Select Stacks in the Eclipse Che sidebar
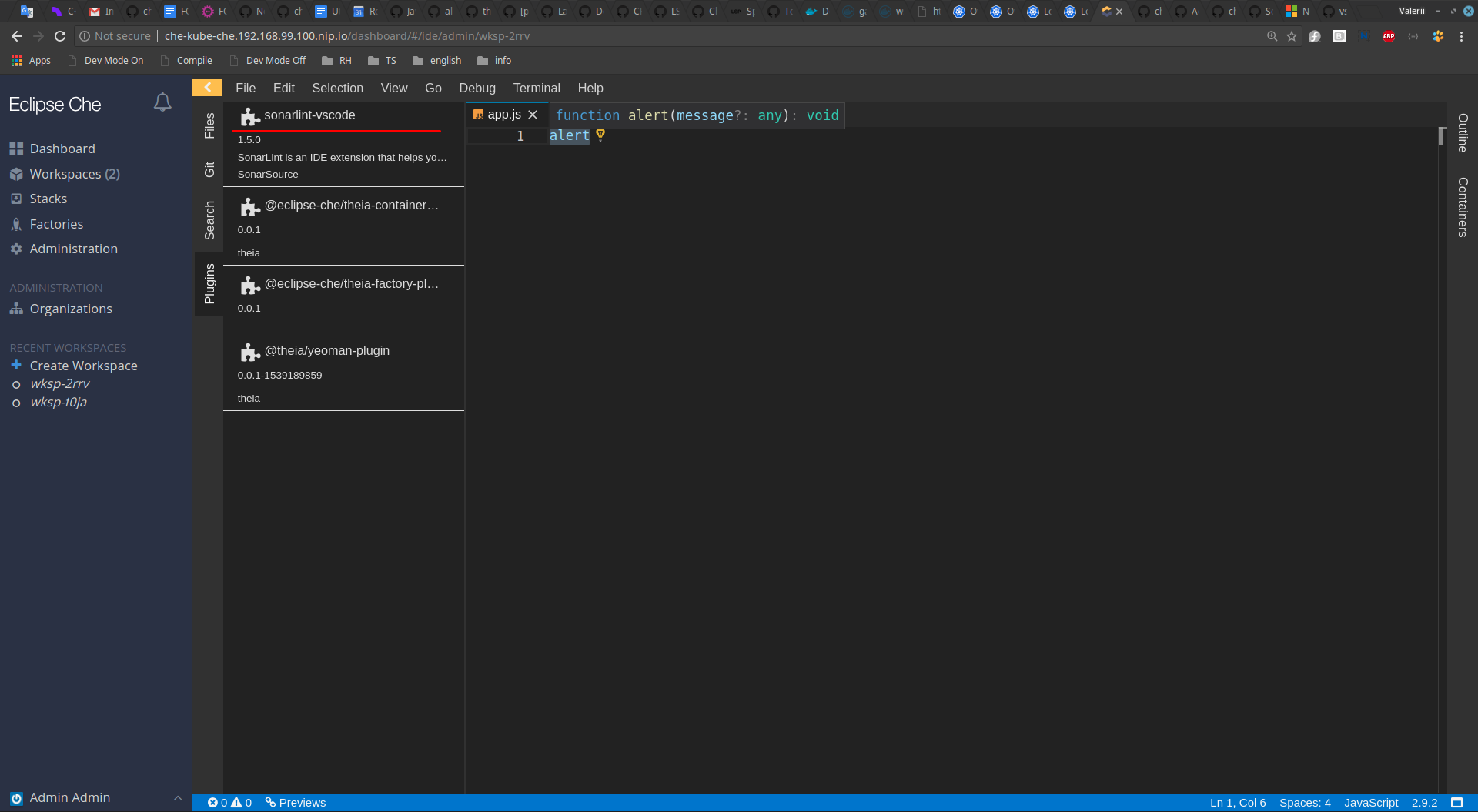 point(48,199)
